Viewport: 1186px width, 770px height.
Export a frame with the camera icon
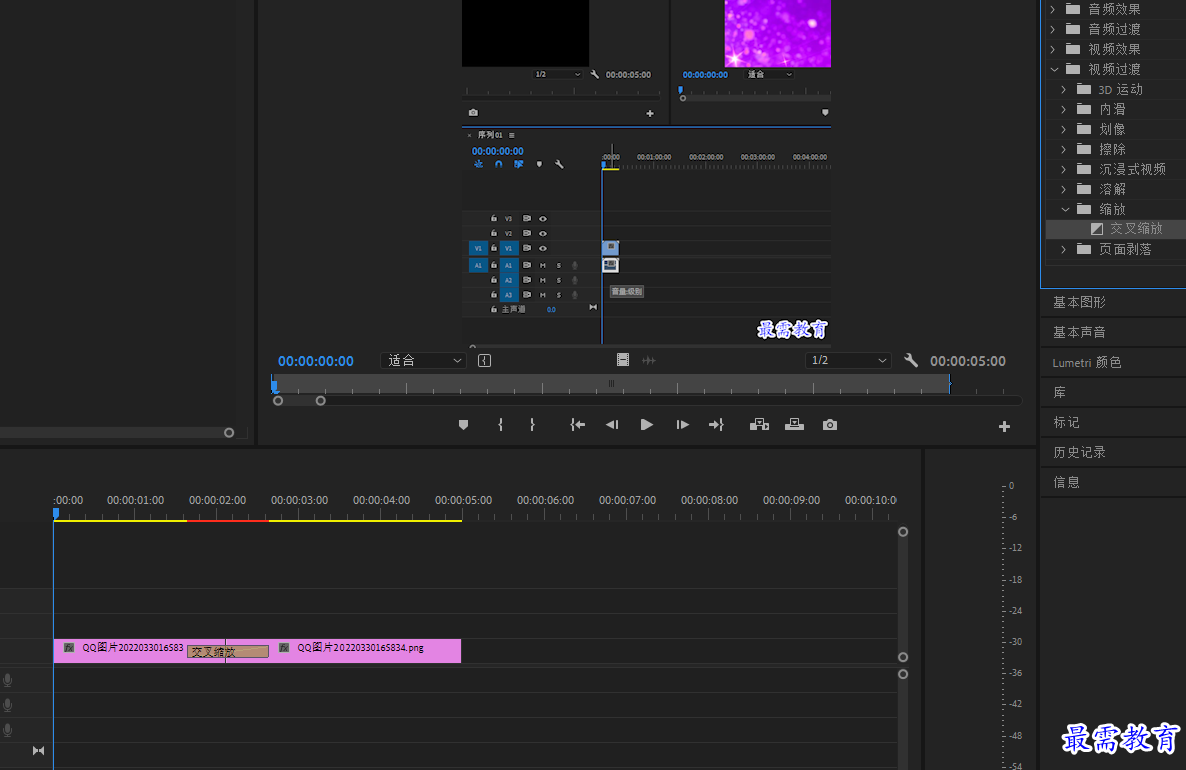830,425
